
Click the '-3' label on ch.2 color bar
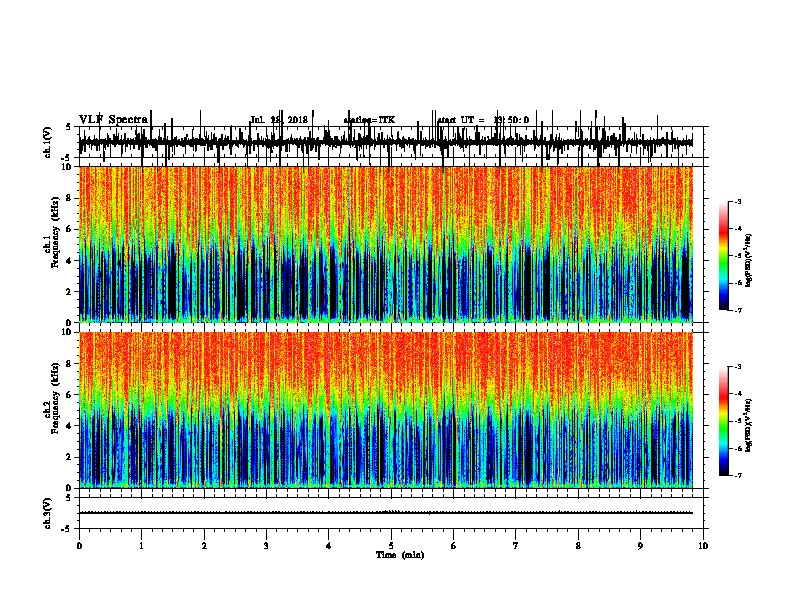737,367
